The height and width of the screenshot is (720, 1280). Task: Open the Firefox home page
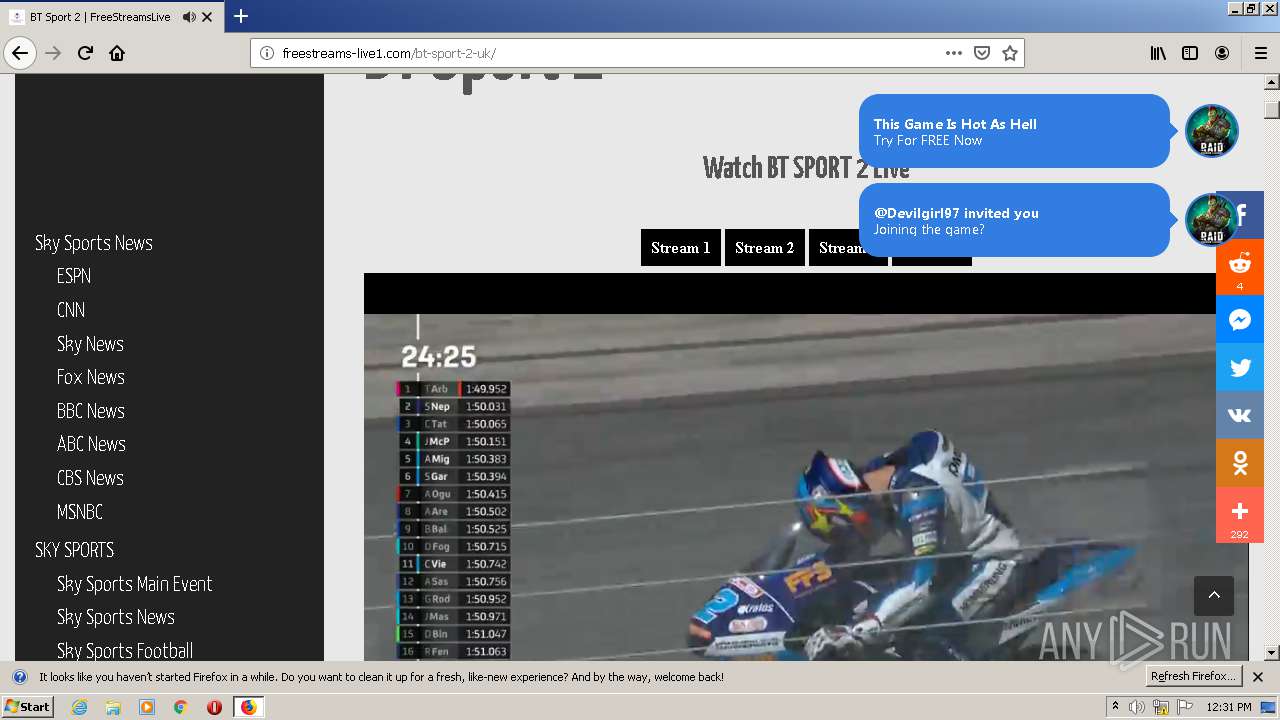pyautogui.click(x=117, y=53)
